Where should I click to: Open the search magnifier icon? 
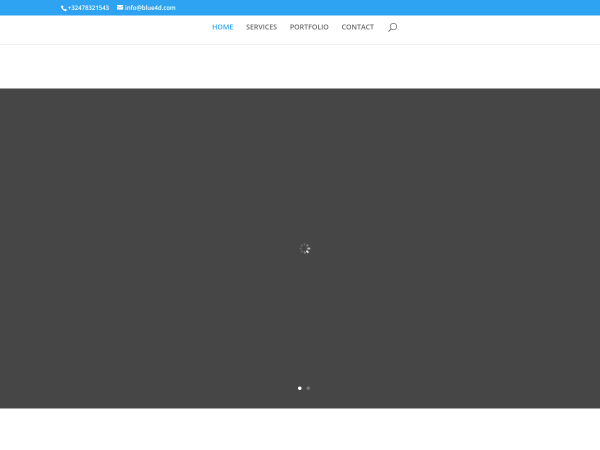point(393,27)
